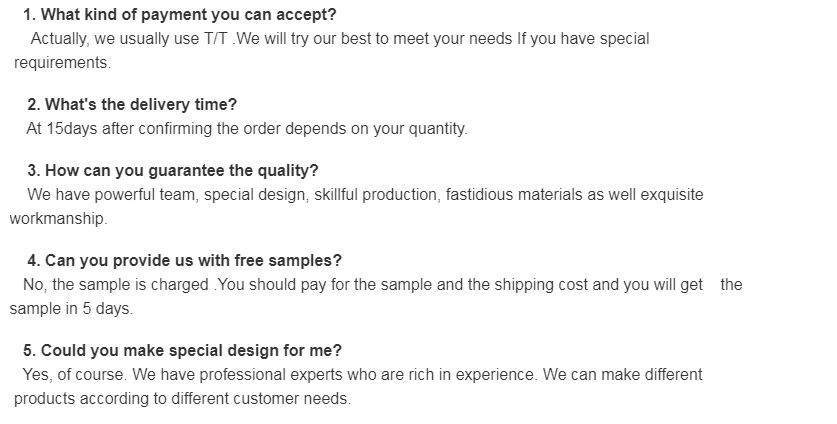Screen dimensions: 837x424
Task: Click the 'We have powerful team' answer line
Action: pyautogui.click(x=365, y=194)
